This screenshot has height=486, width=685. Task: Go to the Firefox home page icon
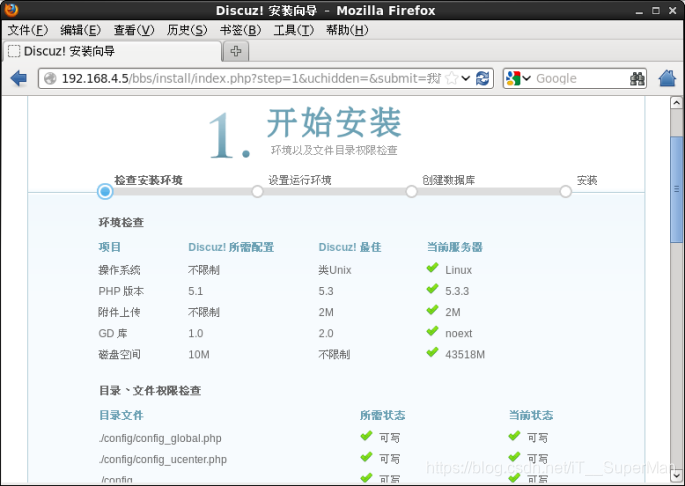pyautogui.click(x=667, y=79)
